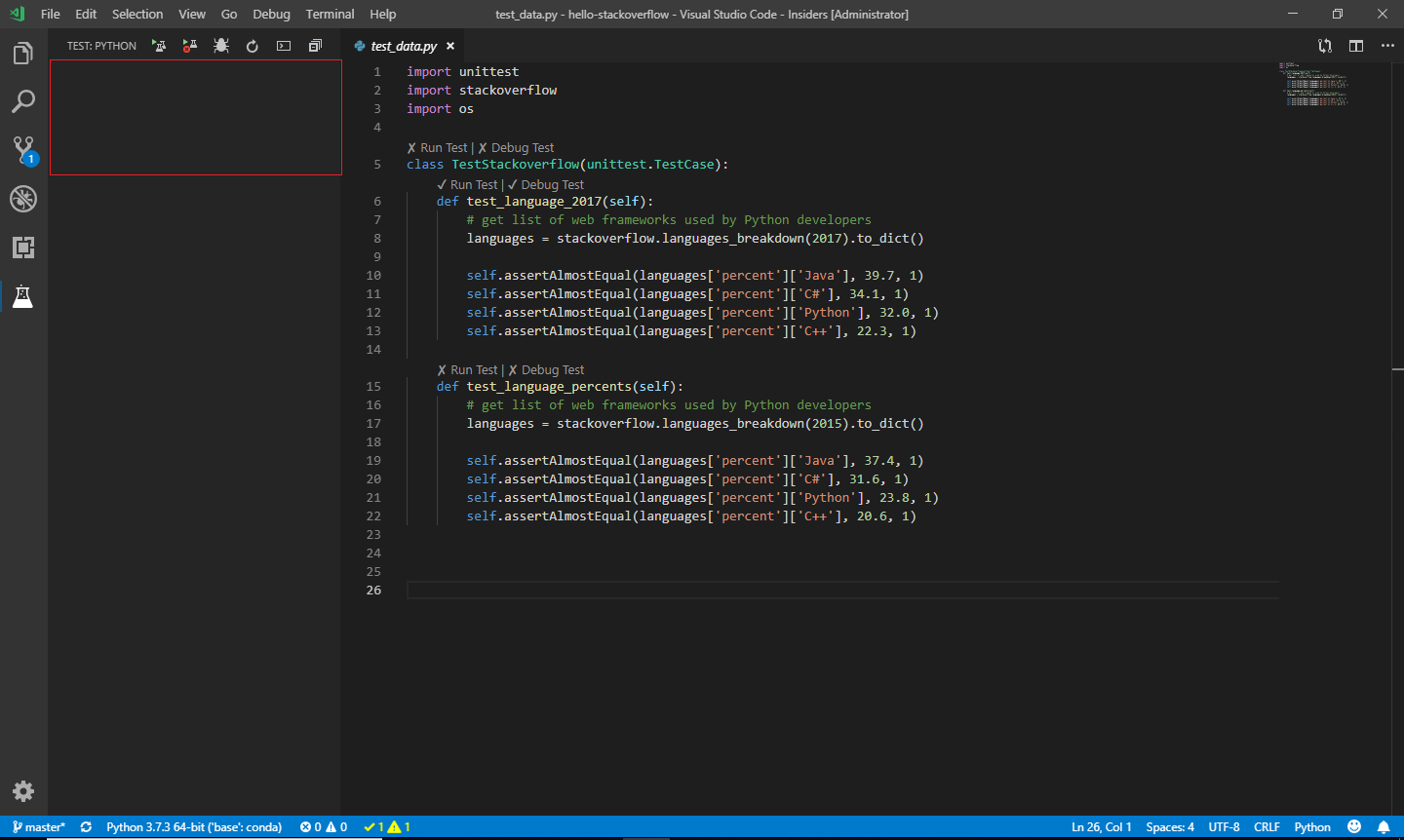Open the Debug menu
1404x840 pixels.
tap(271, 14)
